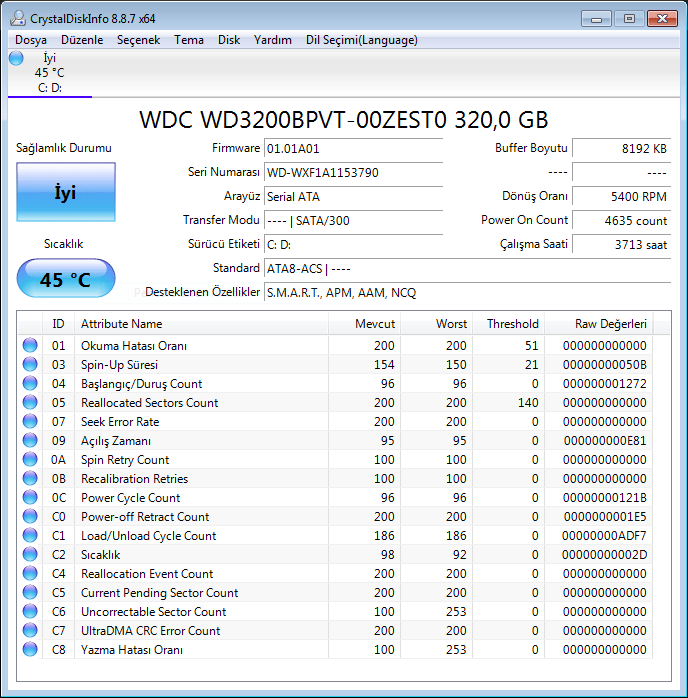Click status orb for Seek Error Rate row

tap(30, 421)
